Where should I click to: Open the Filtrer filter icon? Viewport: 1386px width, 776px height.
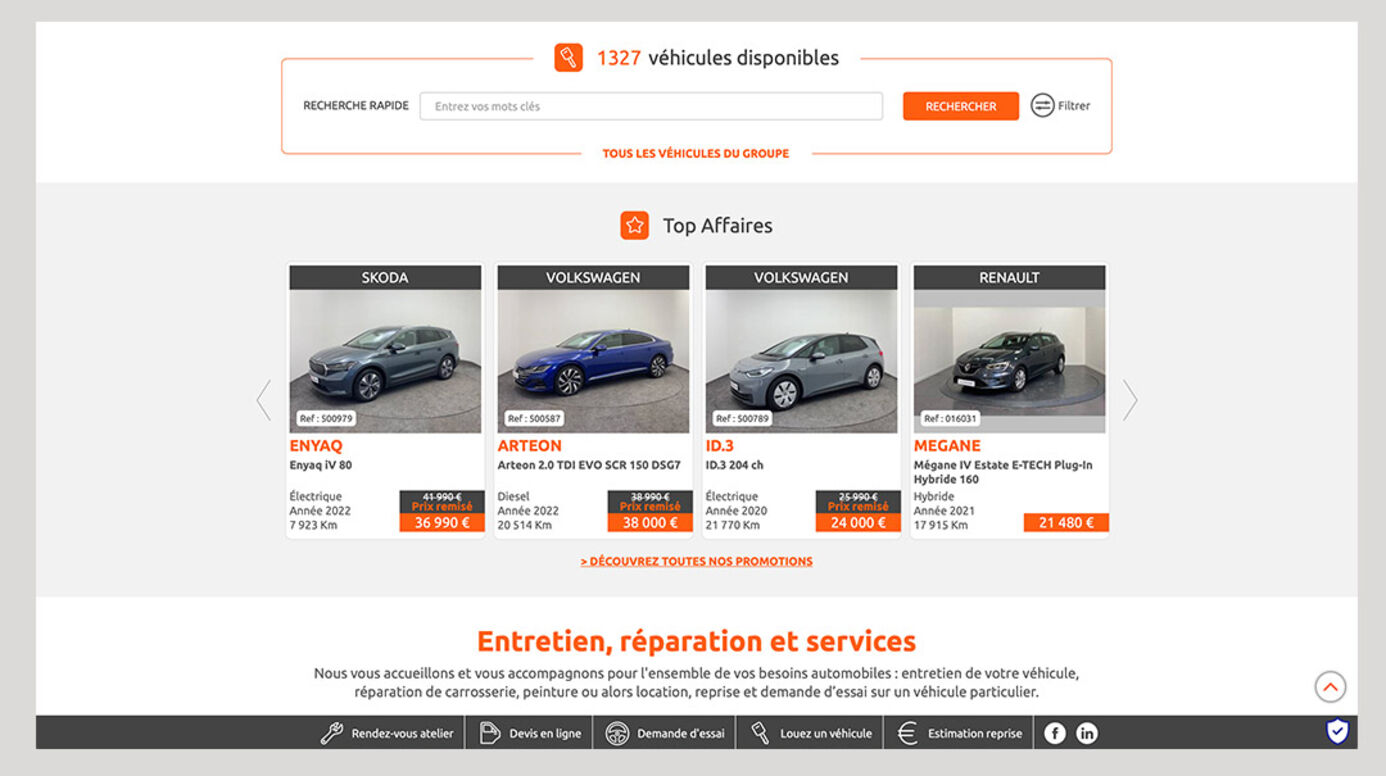(x=1042, y=105)
